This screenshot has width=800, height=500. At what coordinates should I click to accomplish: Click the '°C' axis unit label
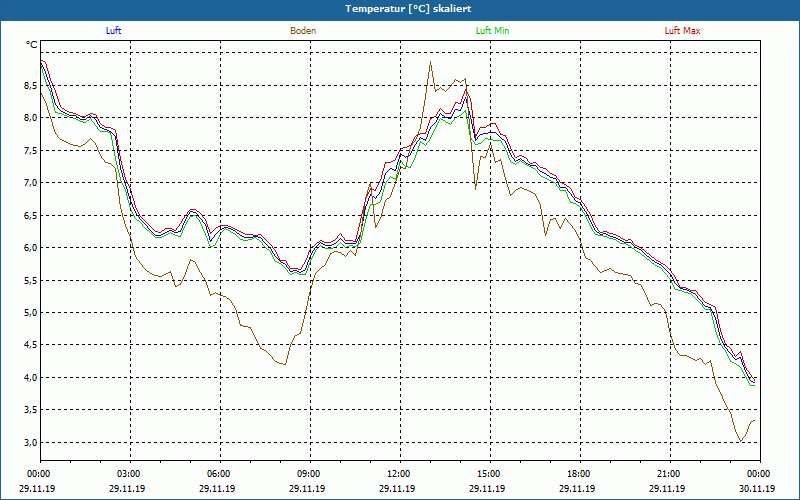point(32,45)
